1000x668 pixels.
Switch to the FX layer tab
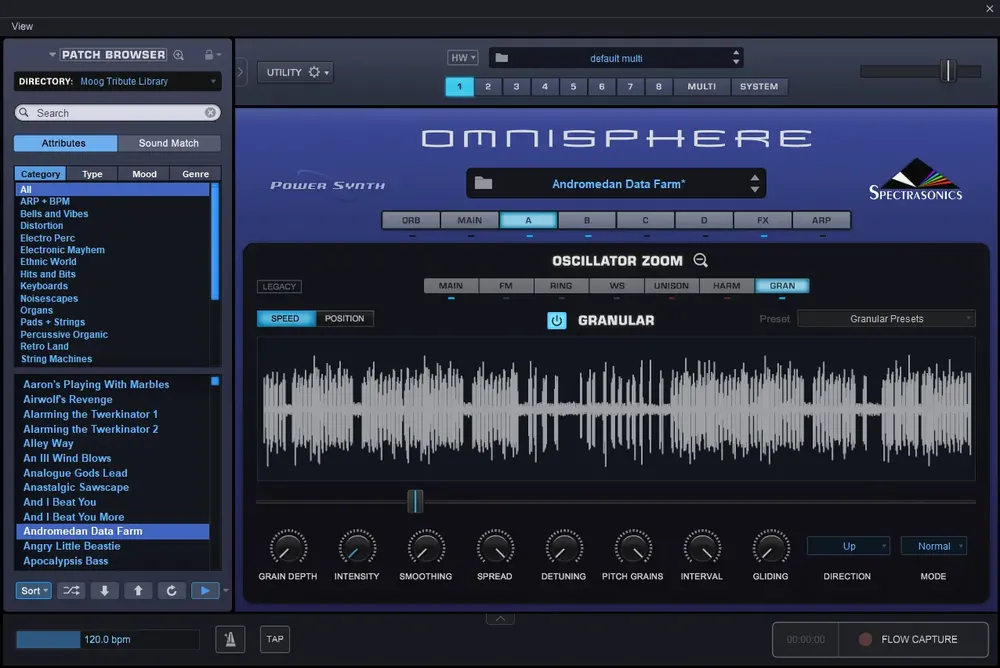pos(763,220)
